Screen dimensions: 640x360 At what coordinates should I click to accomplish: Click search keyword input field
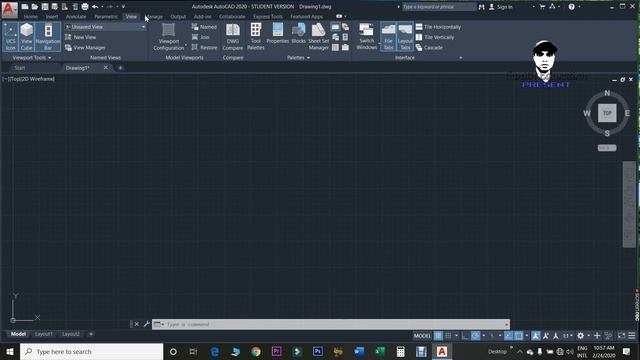coord(439,7)
